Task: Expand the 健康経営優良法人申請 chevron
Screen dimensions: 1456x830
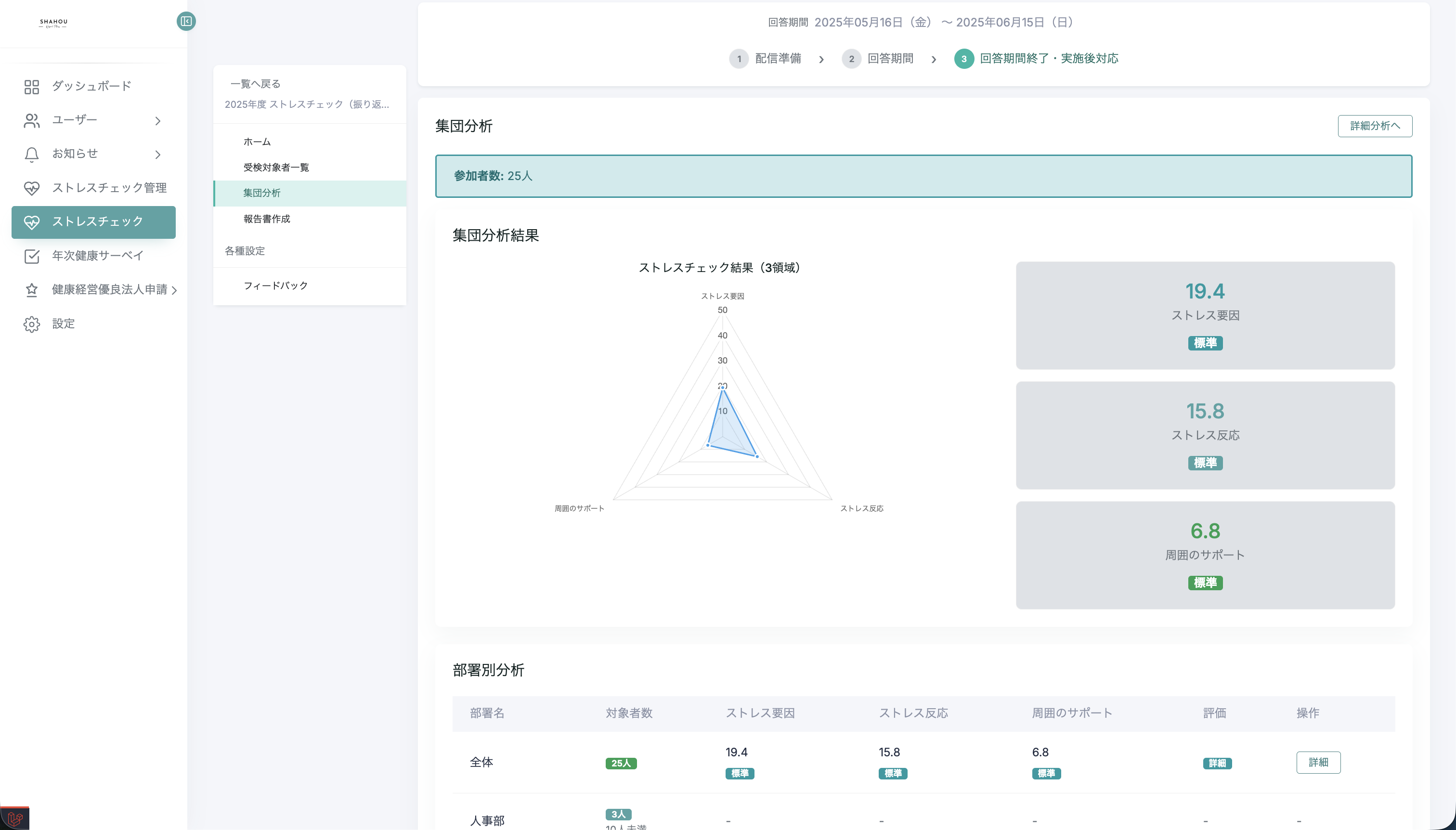Action: click(x=174, y=290)
